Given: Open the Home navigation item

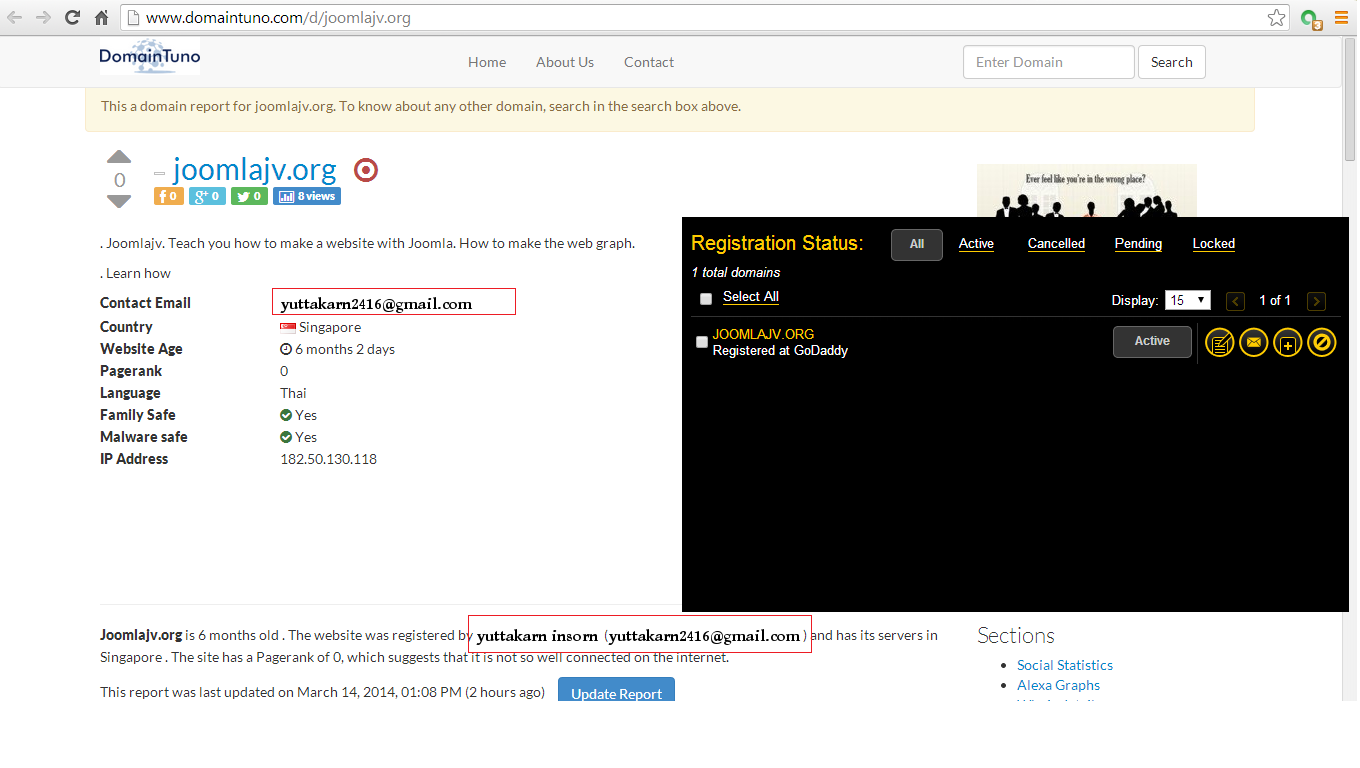Looking at the screenshot, I should point(487,62).
